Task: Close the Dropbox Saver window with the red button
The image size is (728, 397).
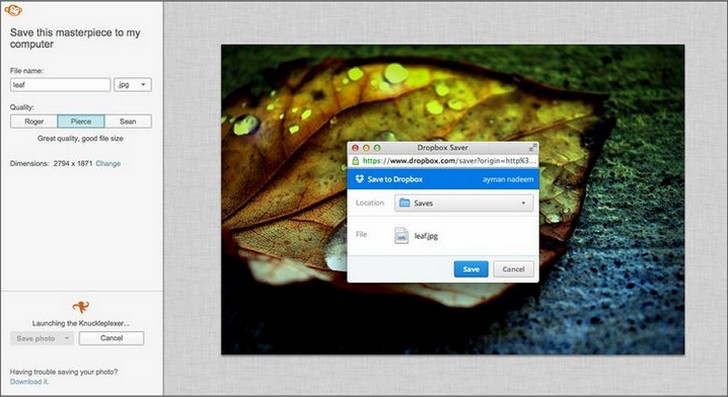Action: click(355, 148)
